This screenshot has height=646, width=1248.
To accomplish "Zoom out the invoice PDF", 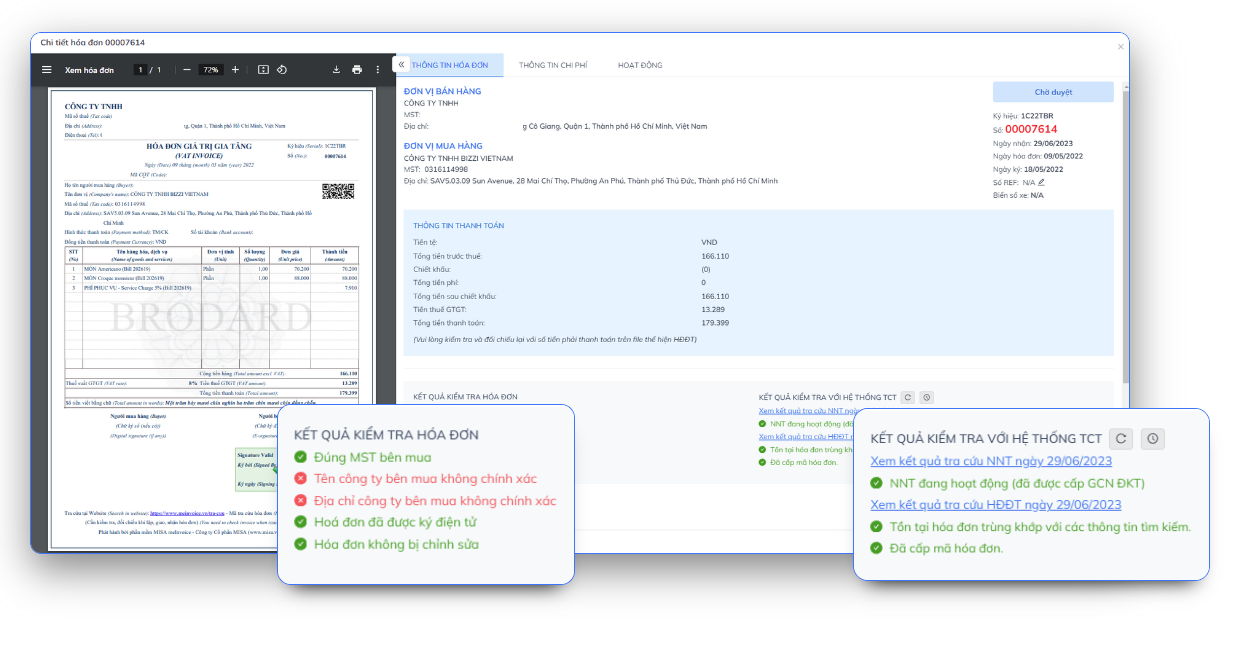I will 187,70.
